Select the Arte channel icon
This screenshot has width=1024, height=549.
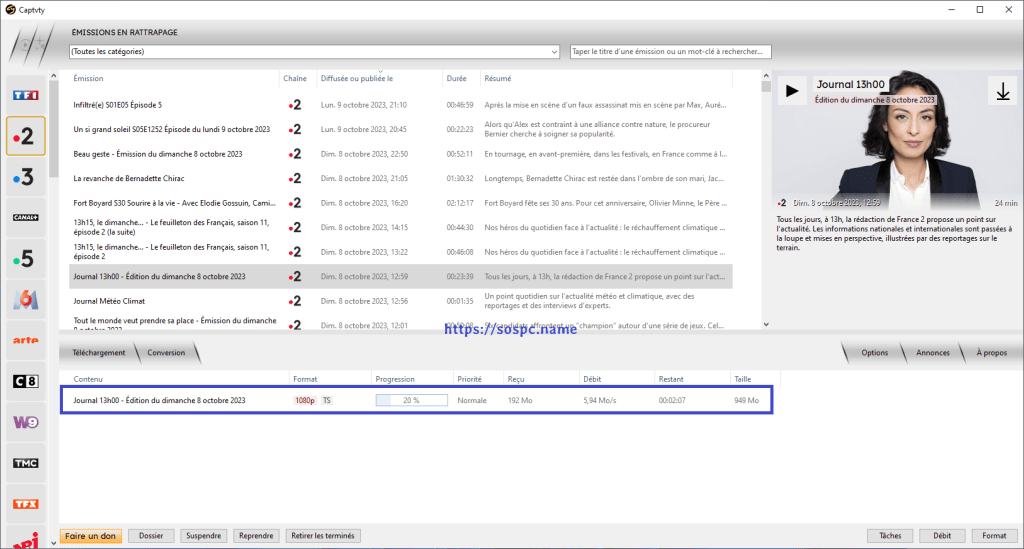pos(26,340)
